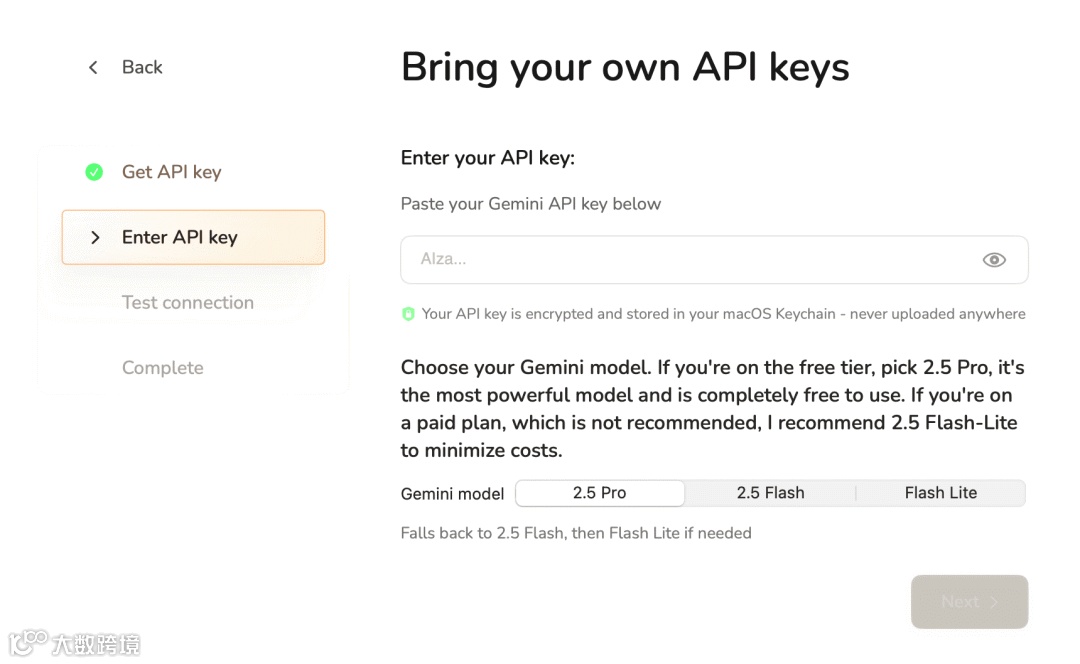The image size is (1080, 664).
Task: Click the watermark logo in the bottom-left corner
Action: coord(30,643)
